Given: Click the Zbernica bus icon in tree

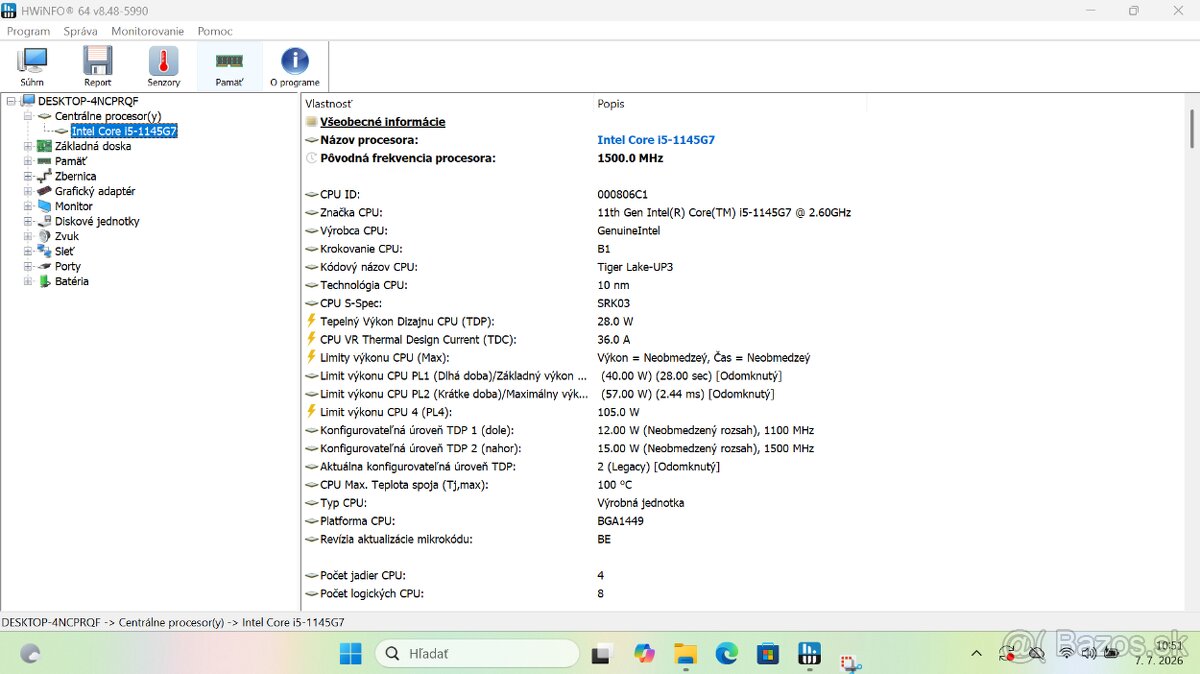Looking at the screenshot, I should point(45,176).
